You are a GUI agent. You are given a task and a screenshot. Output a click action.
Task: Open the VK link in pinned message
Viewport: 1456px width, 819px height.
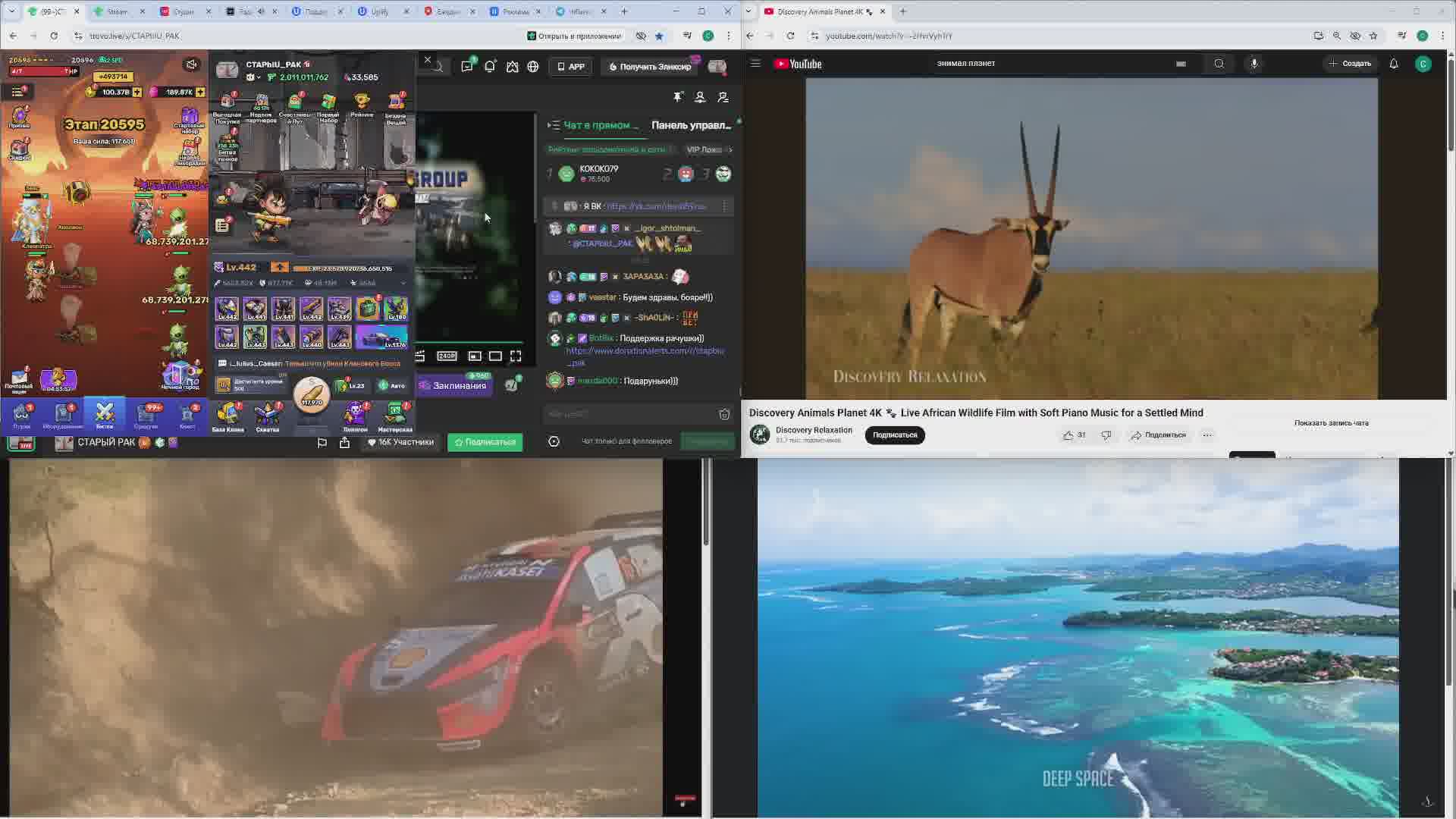click(x=656, y=206)
